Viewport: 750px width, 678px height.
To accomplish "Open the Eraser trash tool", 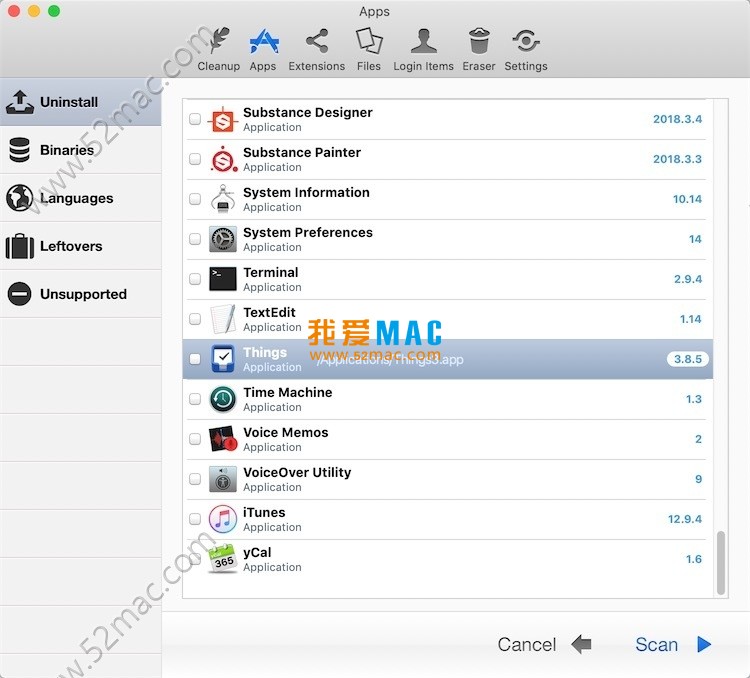I will click(x=478, y=50).
